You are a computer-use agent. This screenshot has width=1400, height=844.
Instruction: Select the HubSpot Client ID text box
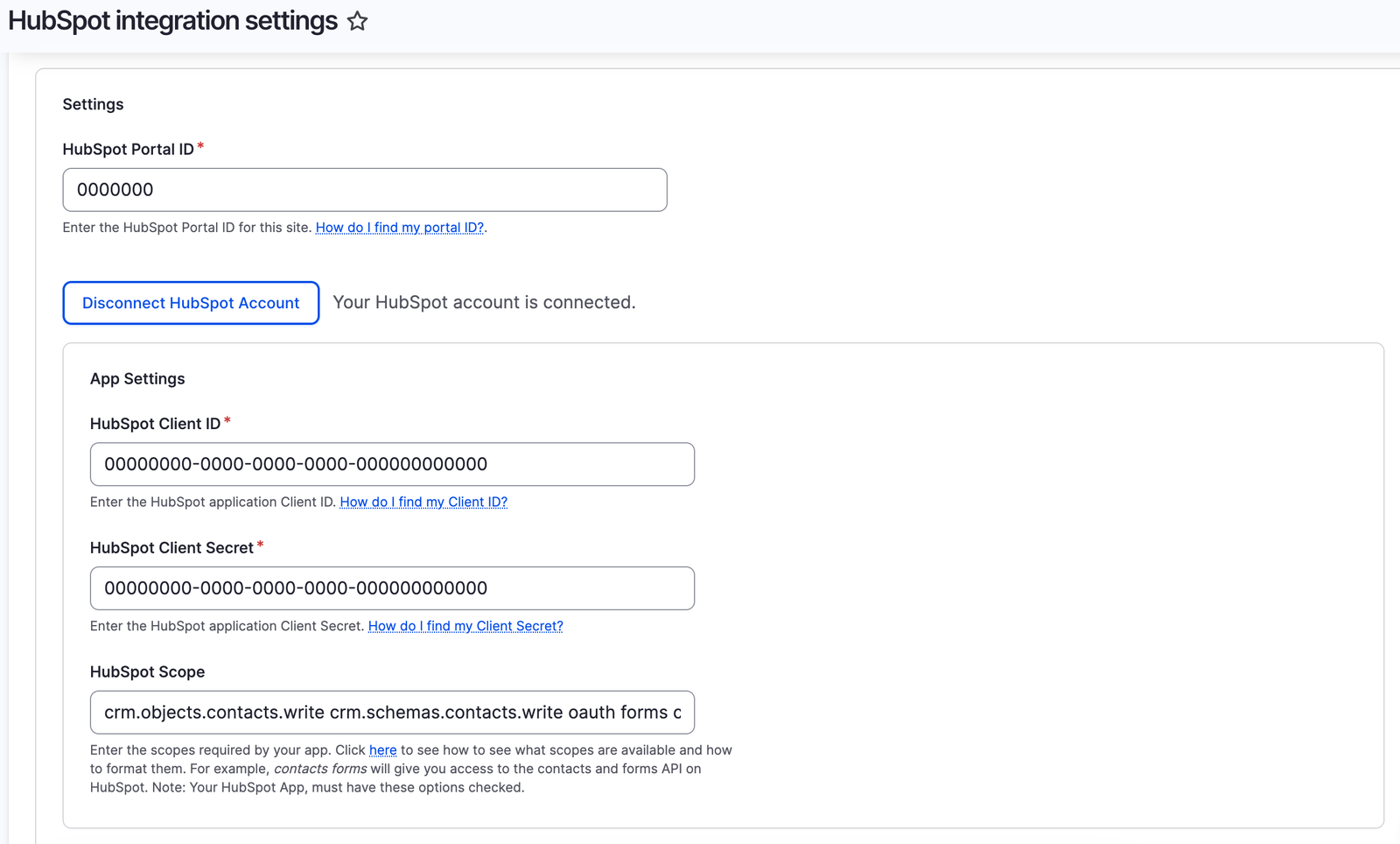coord(391,464)
